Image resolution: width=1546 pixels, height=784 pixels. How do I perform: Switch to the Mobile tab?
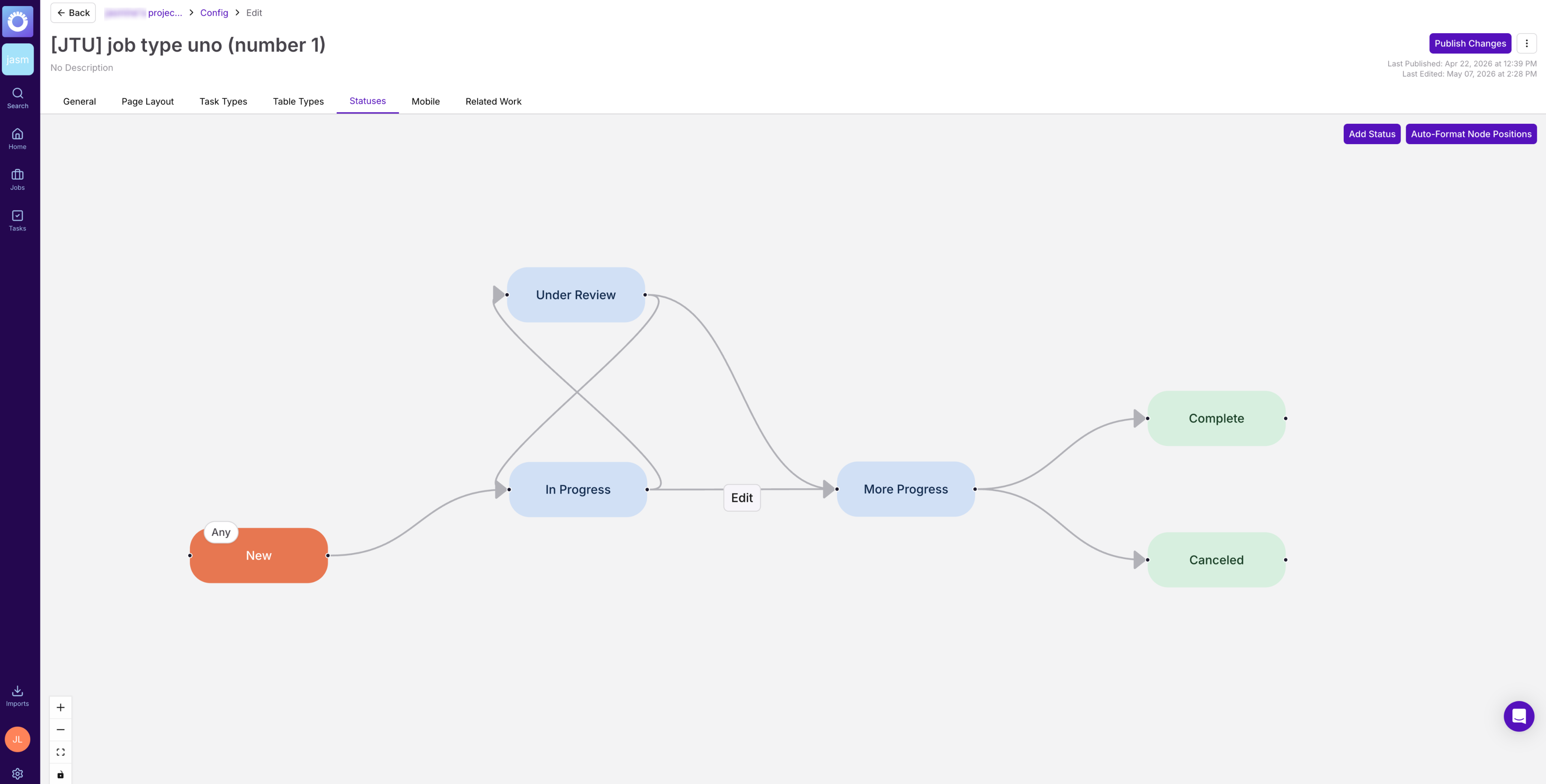click(426, 101)
